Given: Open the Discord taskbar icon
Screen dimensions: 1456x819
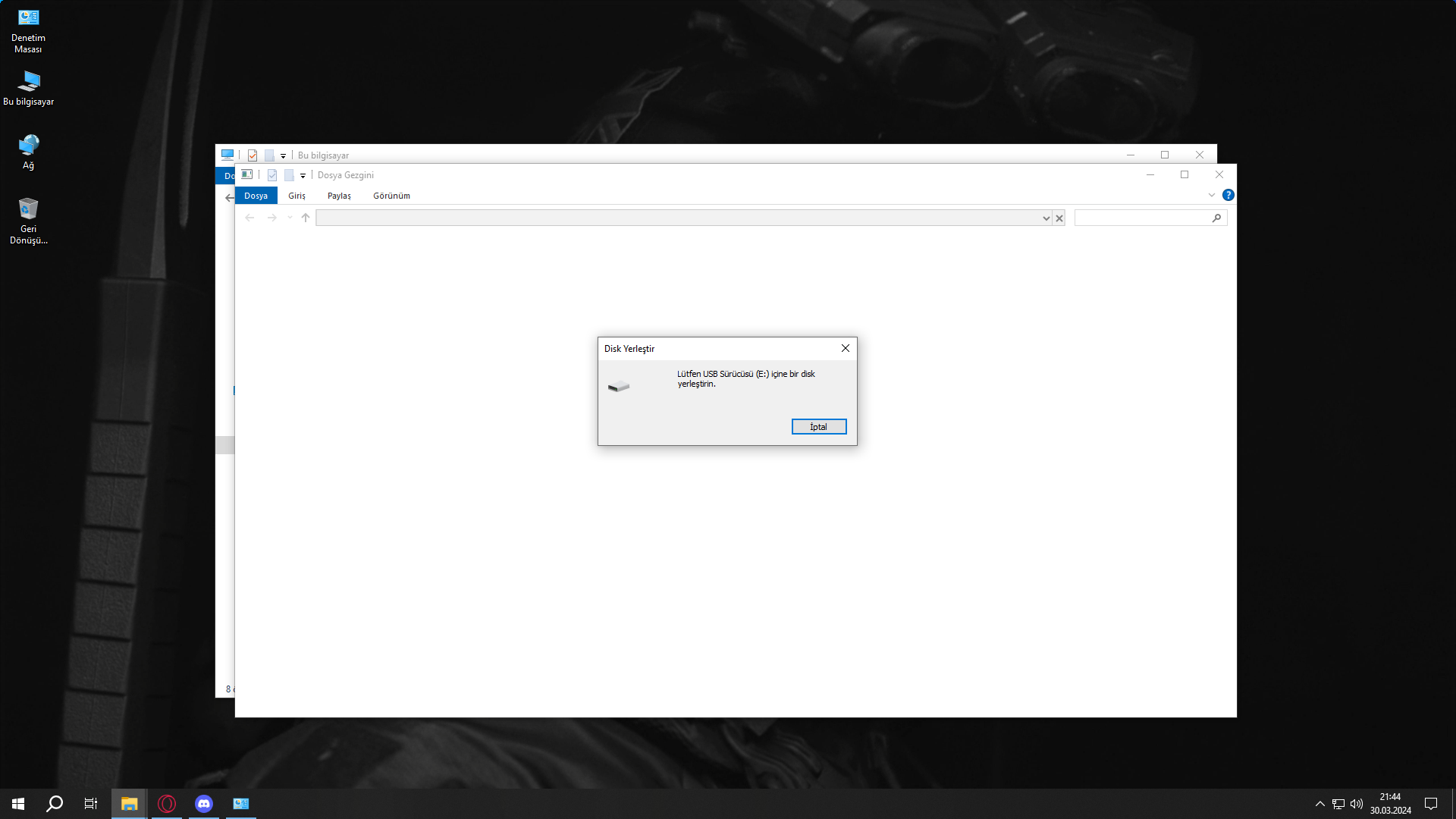Looking at the screenshot, I should 204,804.
